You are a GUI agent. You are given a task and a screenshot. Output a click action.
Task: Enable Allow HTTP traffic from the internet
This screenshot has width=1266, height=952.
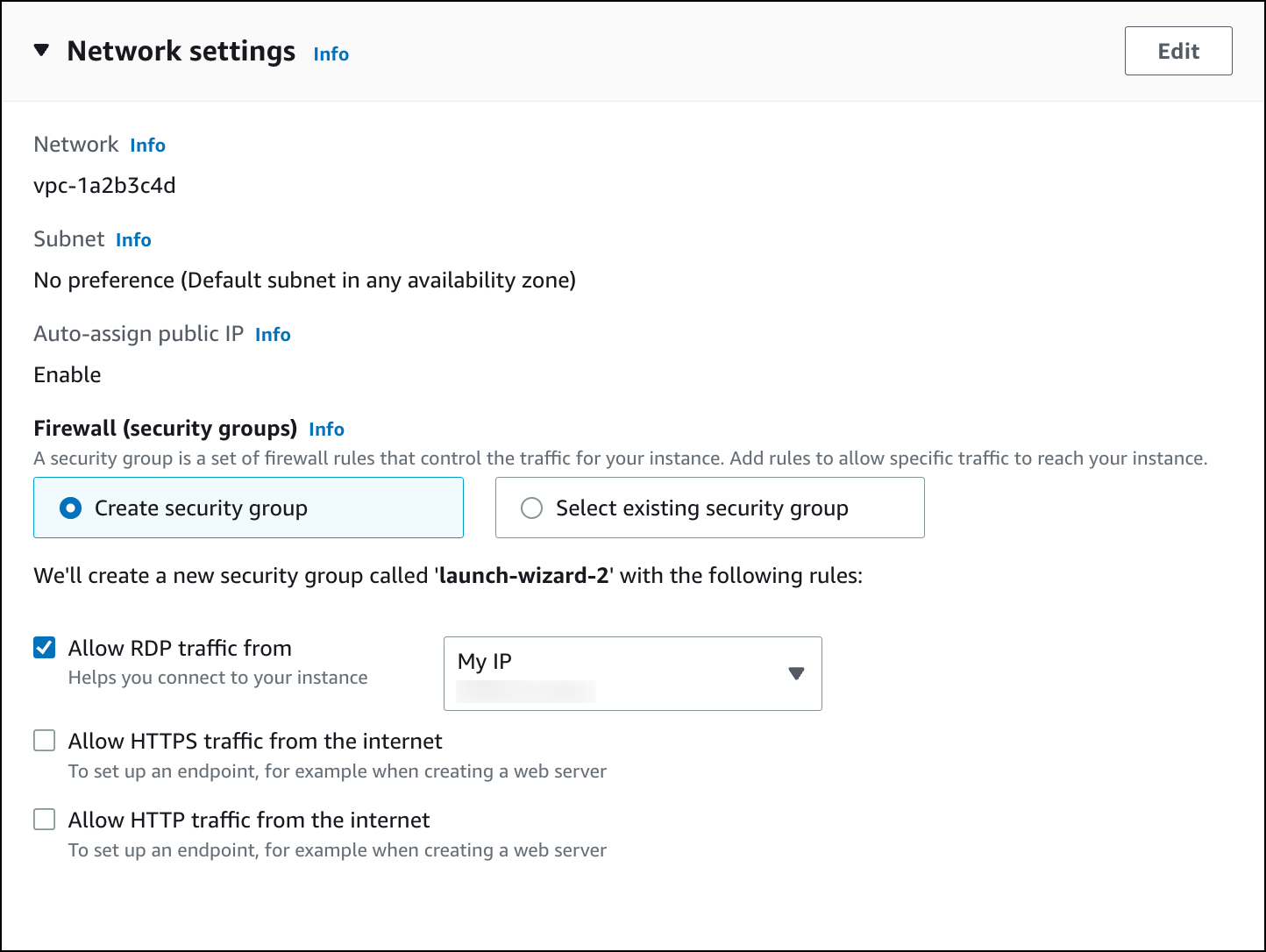[44, 819]
